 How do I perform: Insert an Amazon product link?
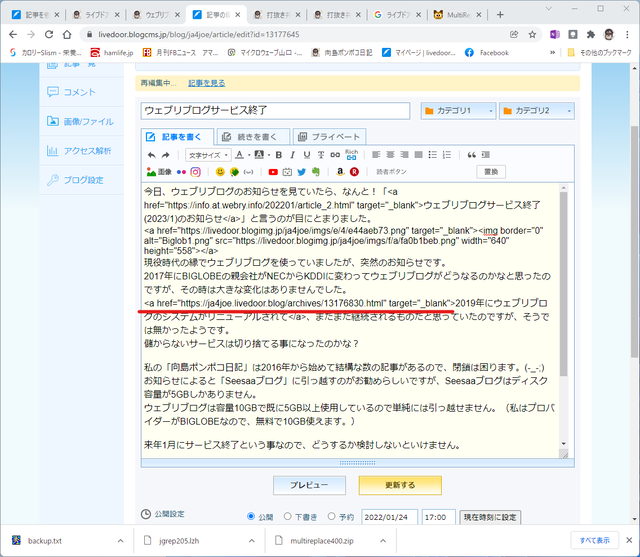[340, 172]
